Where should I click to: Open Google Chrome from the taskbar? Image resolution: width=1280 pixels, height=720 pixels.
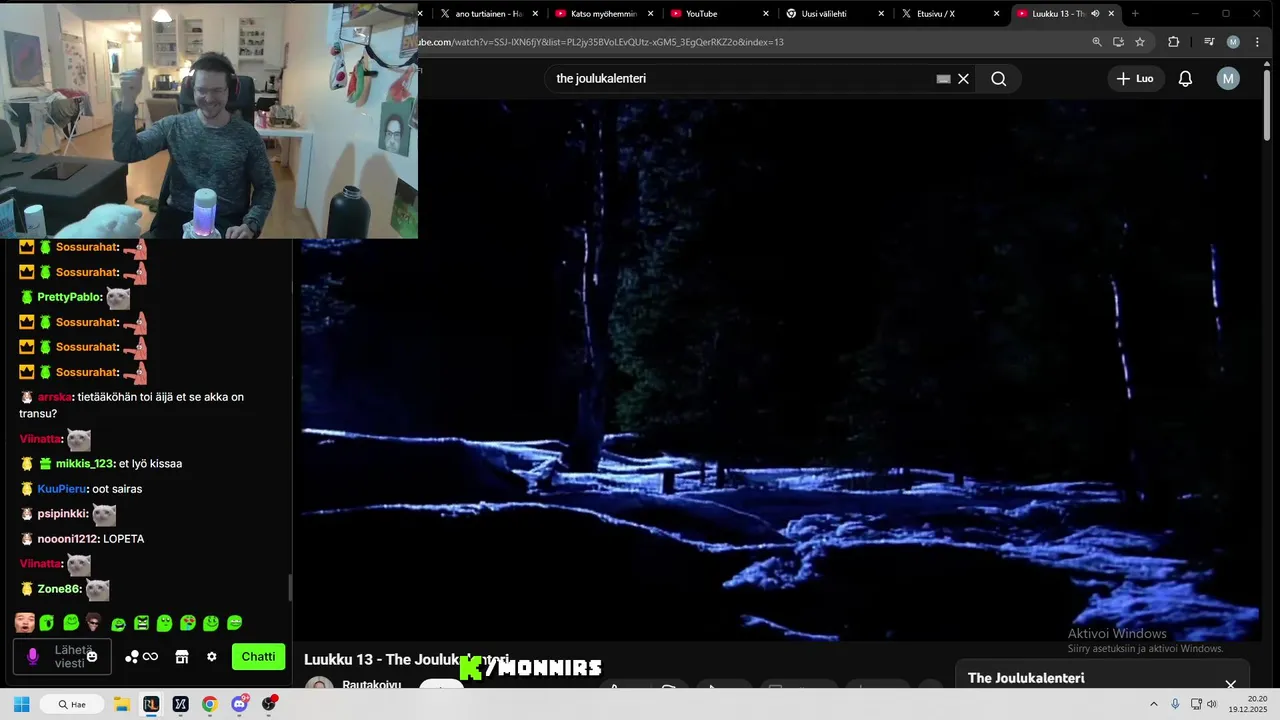coord(209,704)
